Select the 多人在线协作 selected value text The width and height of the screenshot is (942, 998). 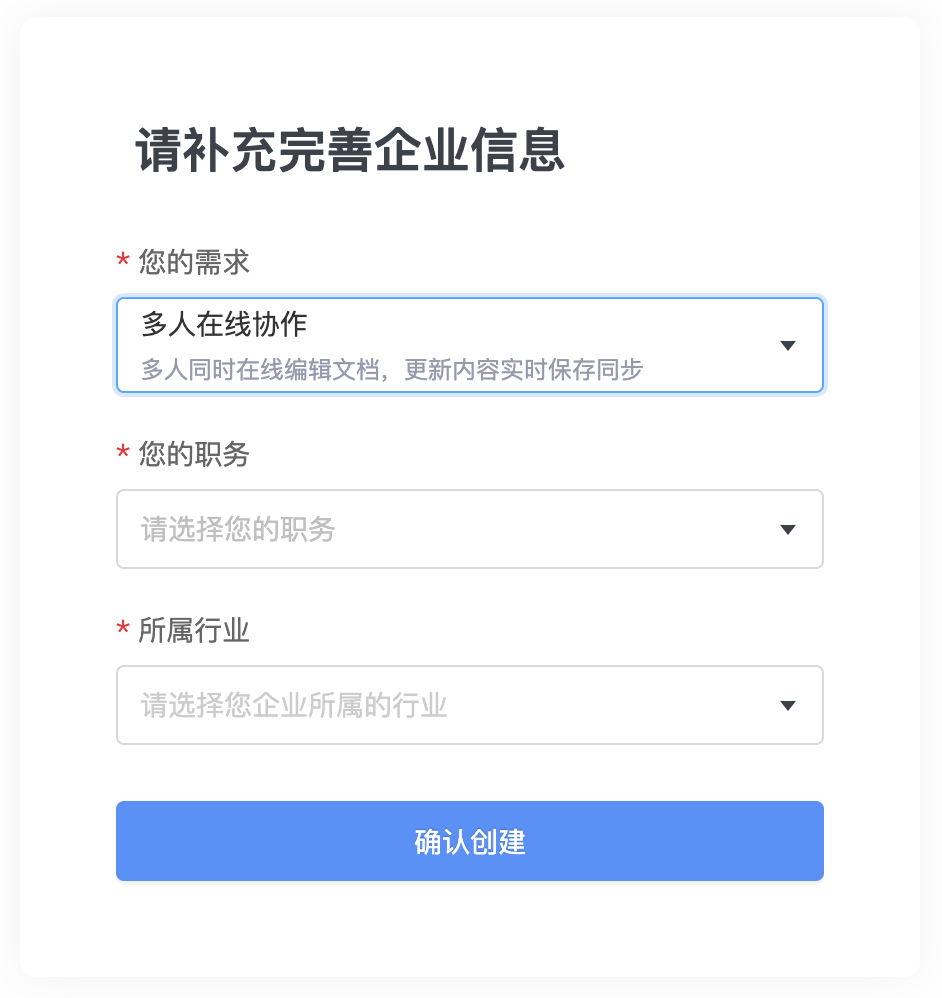coord(224,324)
